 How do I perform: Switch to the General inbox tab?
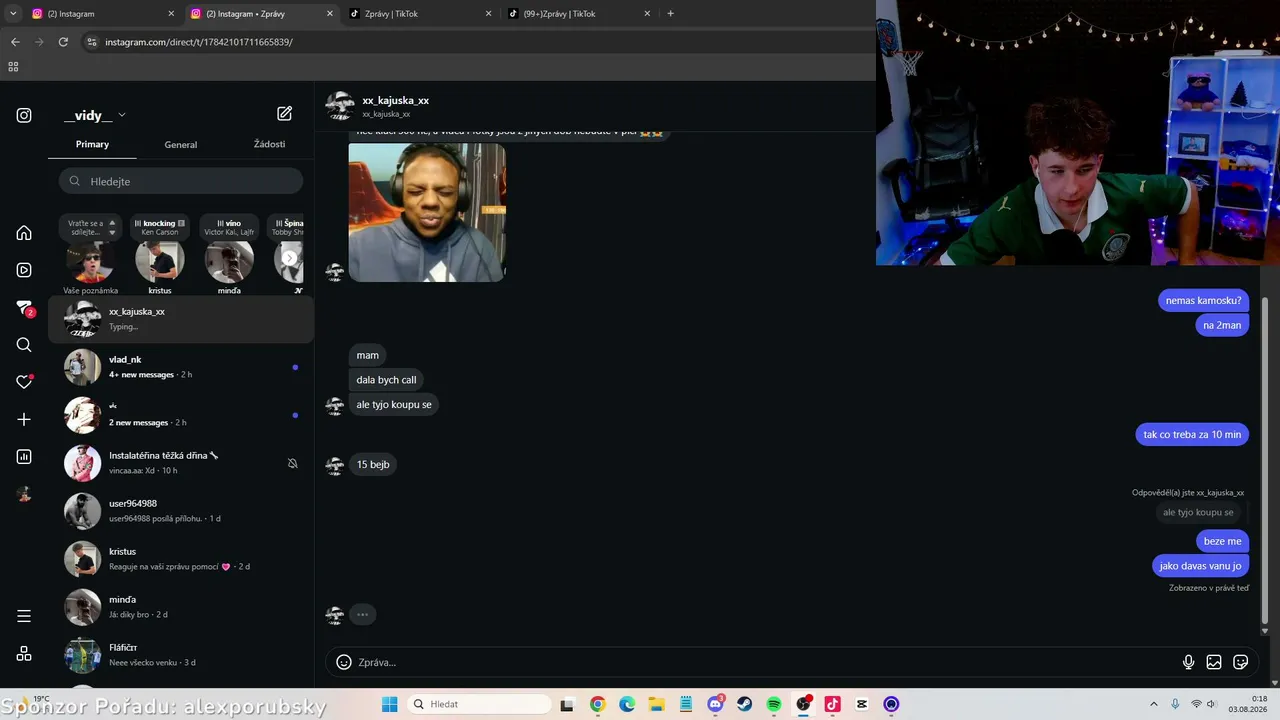pos(181,144)
